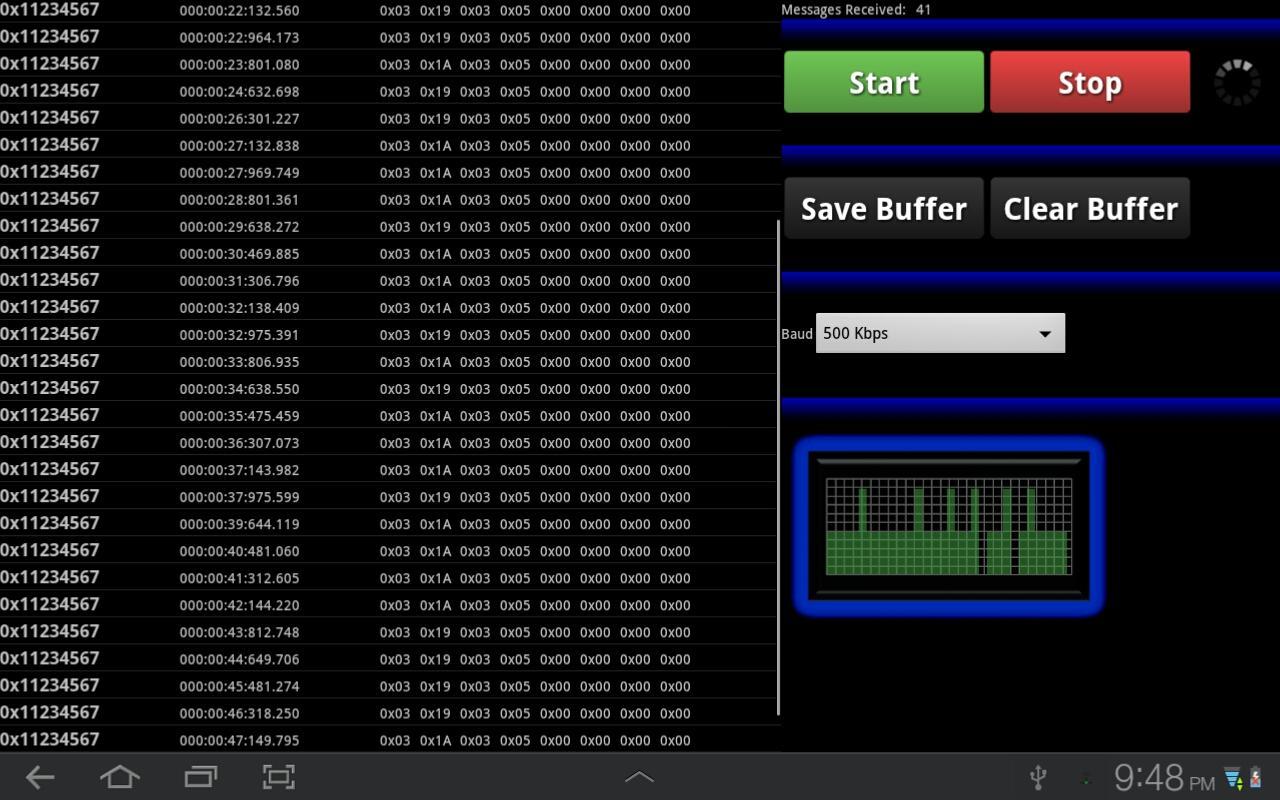This screenshot has height=800, width=1280.
Task: Tap the screen capture icon
Action: click(x=278, y=777)
